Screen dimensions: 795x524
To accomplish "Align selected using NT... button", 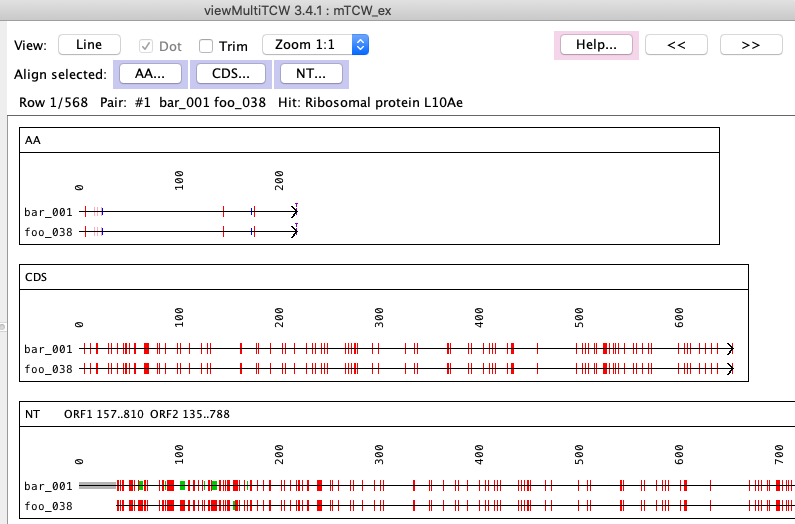I will (x=310, y=74).
